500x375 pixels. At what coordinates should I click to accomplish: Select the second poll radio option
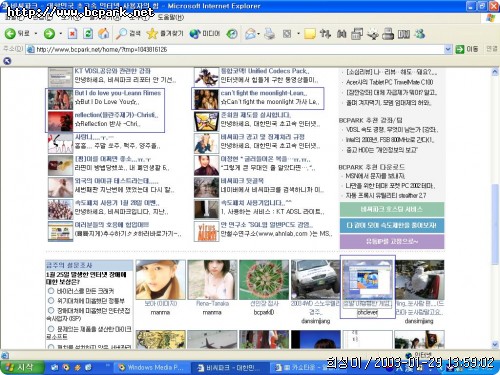click(x=51, y=301)
